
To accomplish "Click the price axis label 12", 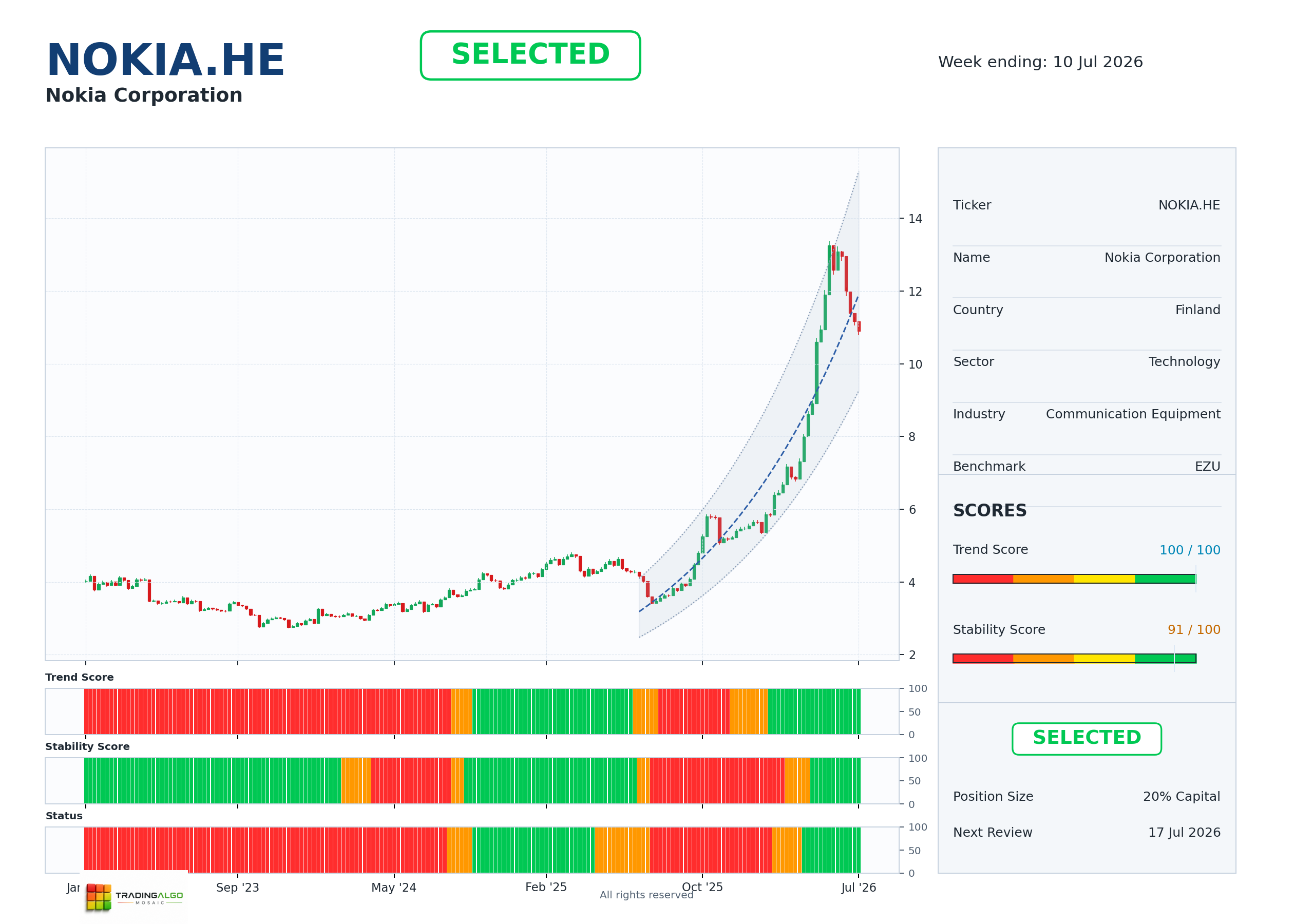I will coord(915,291).
